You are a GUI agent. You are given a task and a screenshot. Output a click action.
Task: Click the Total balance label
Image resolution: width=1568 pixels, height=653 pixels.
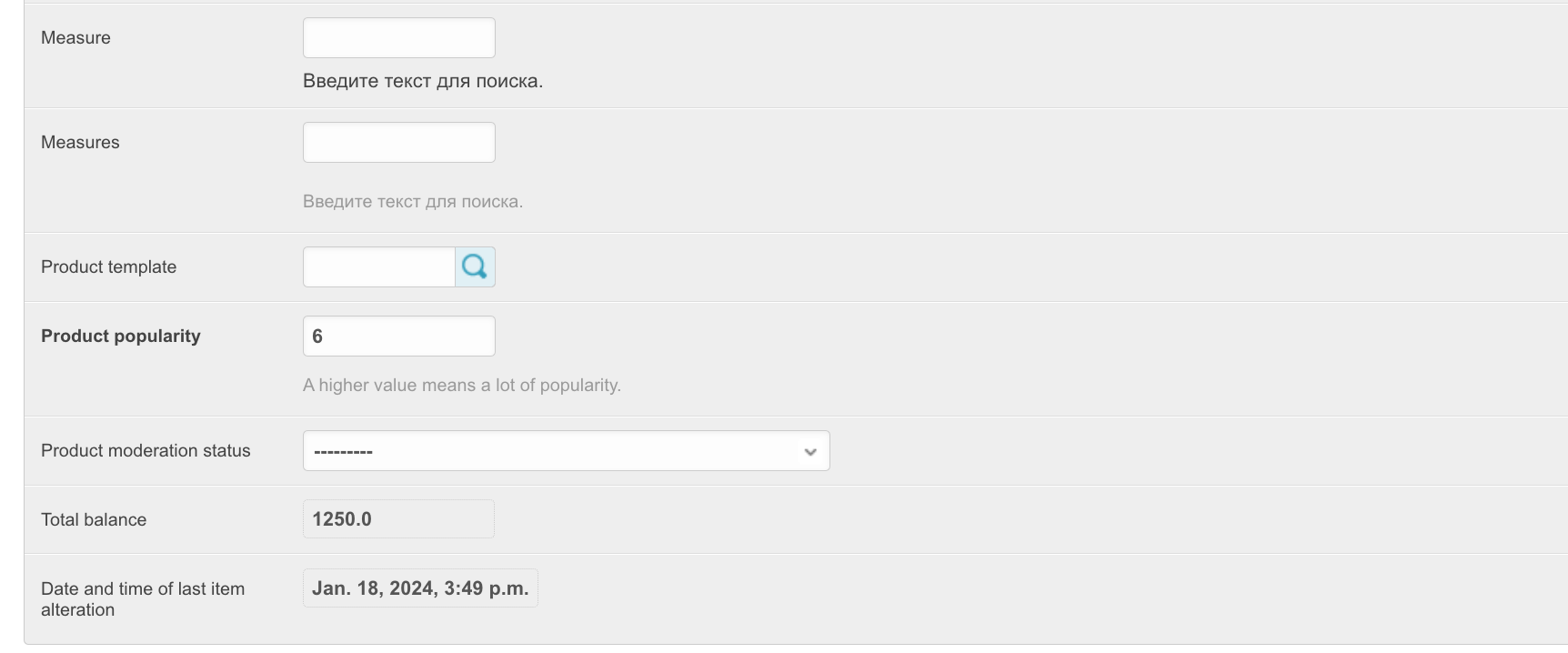tap(94, 520)
